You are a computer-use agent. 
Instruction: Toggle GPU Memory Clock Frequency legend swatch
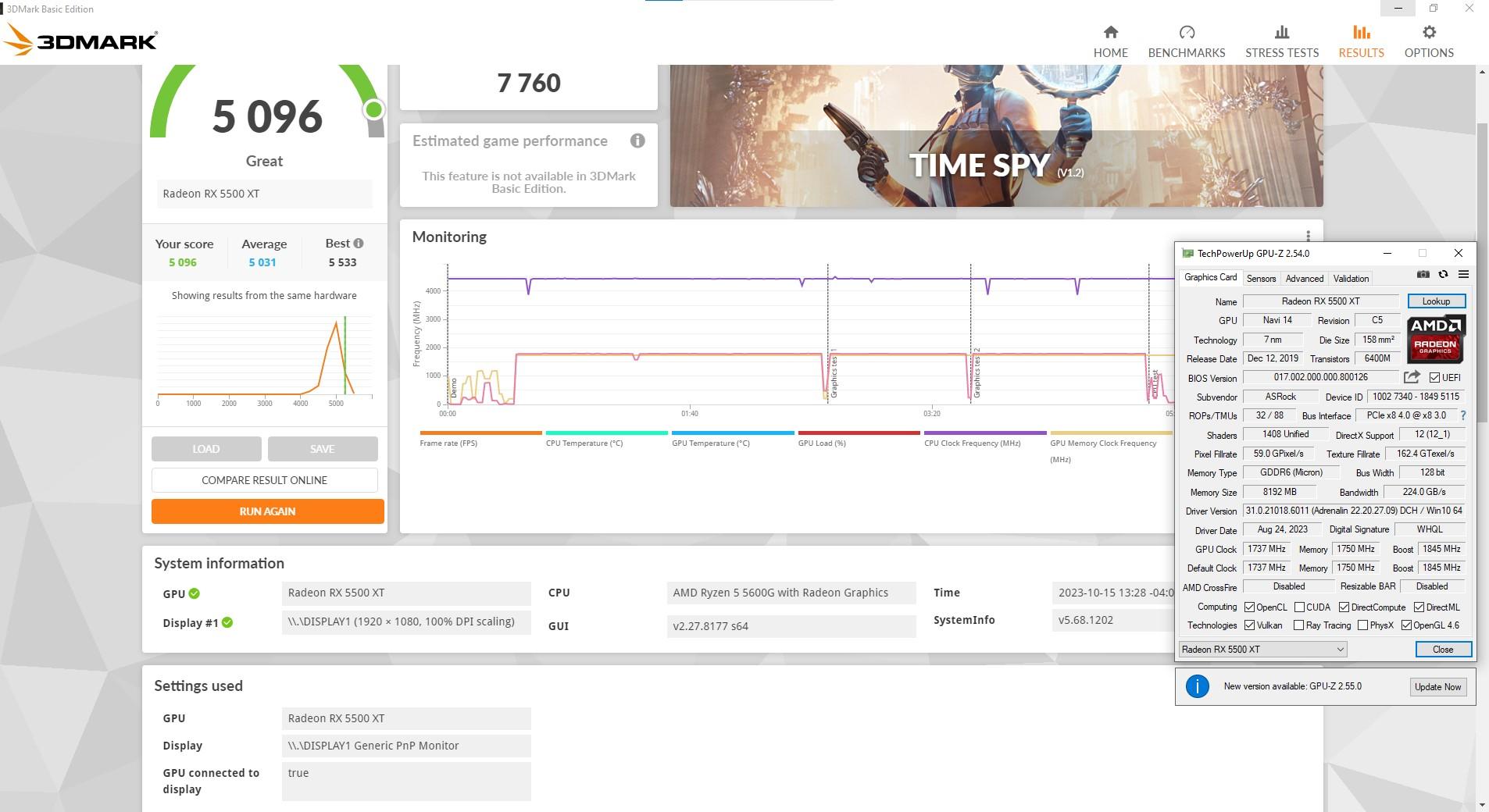tap(1111, 433)
